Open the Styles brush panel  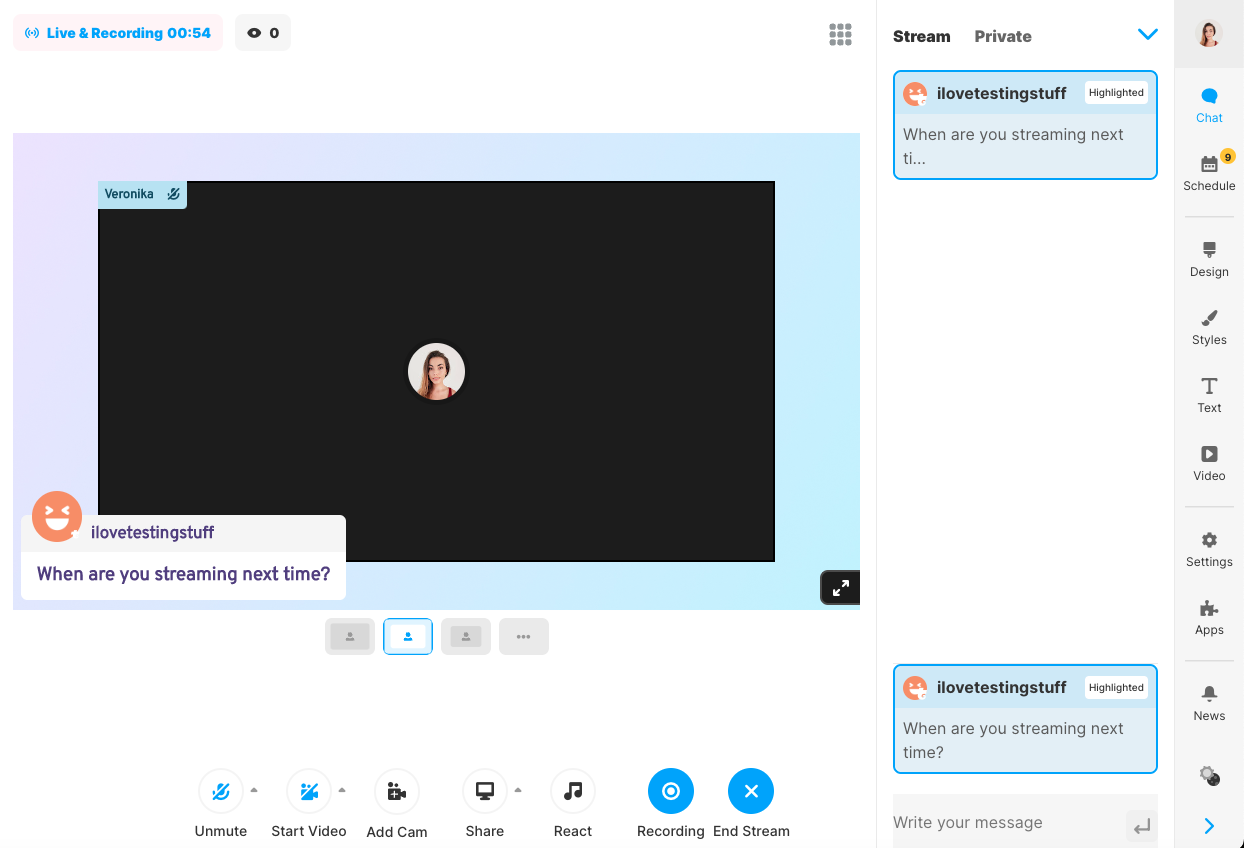(1209, 327)
